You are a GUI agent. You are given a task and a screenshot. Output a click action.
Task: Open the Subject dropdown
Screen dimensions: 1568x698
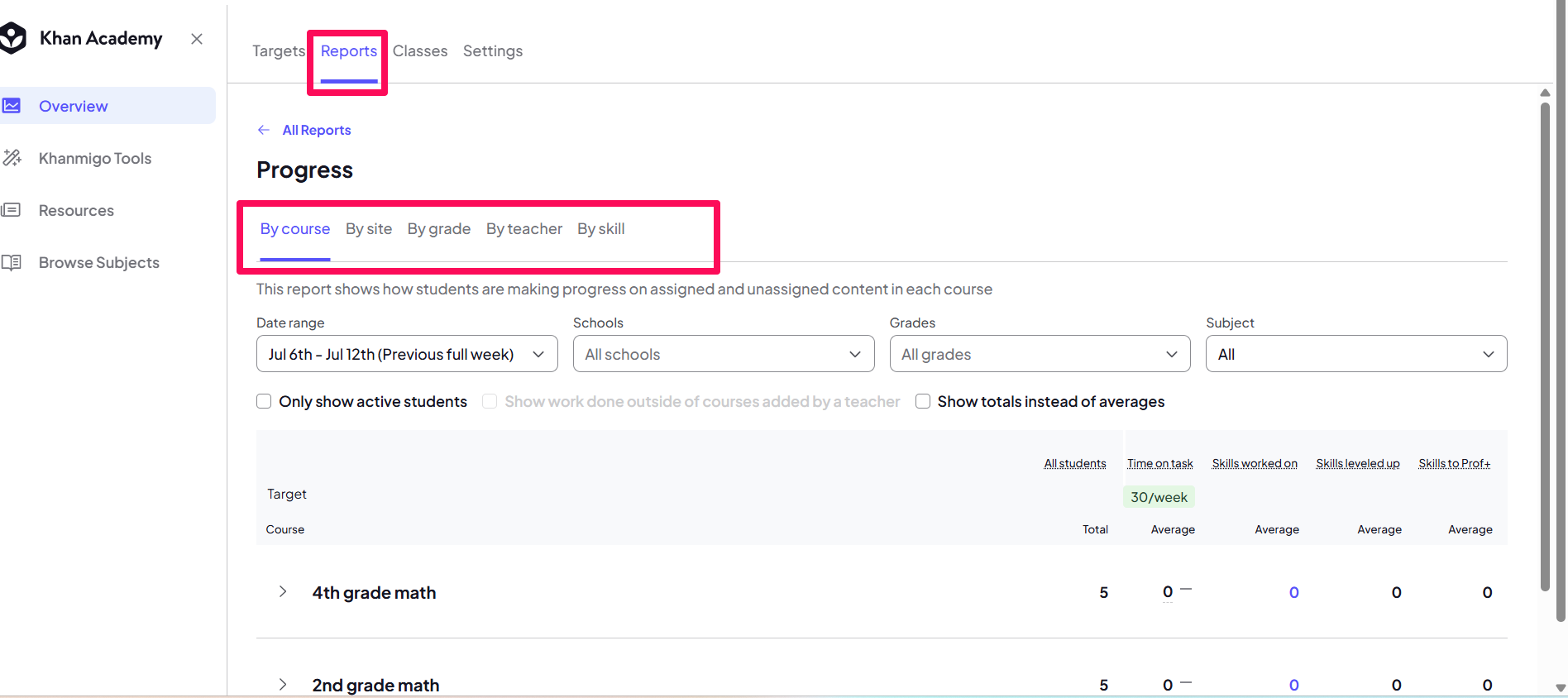tap(1356, 354)
